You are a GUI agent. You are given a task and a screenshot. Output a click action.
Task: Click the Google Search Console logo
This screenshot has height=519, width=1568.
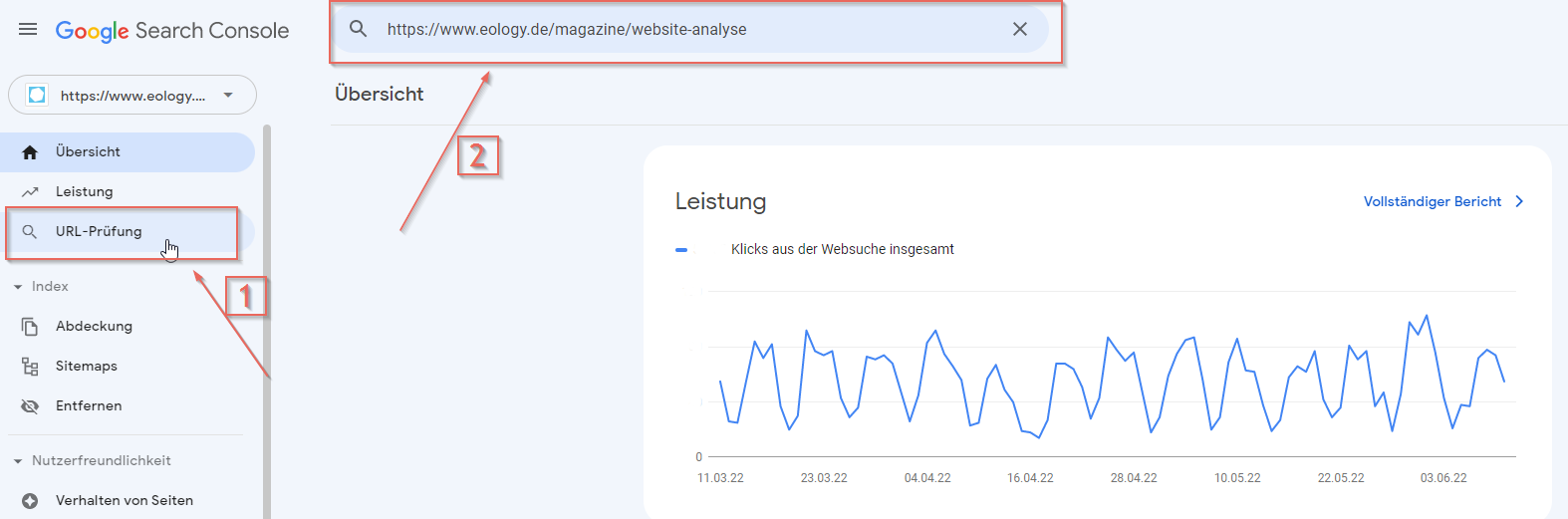click(172, 31)
